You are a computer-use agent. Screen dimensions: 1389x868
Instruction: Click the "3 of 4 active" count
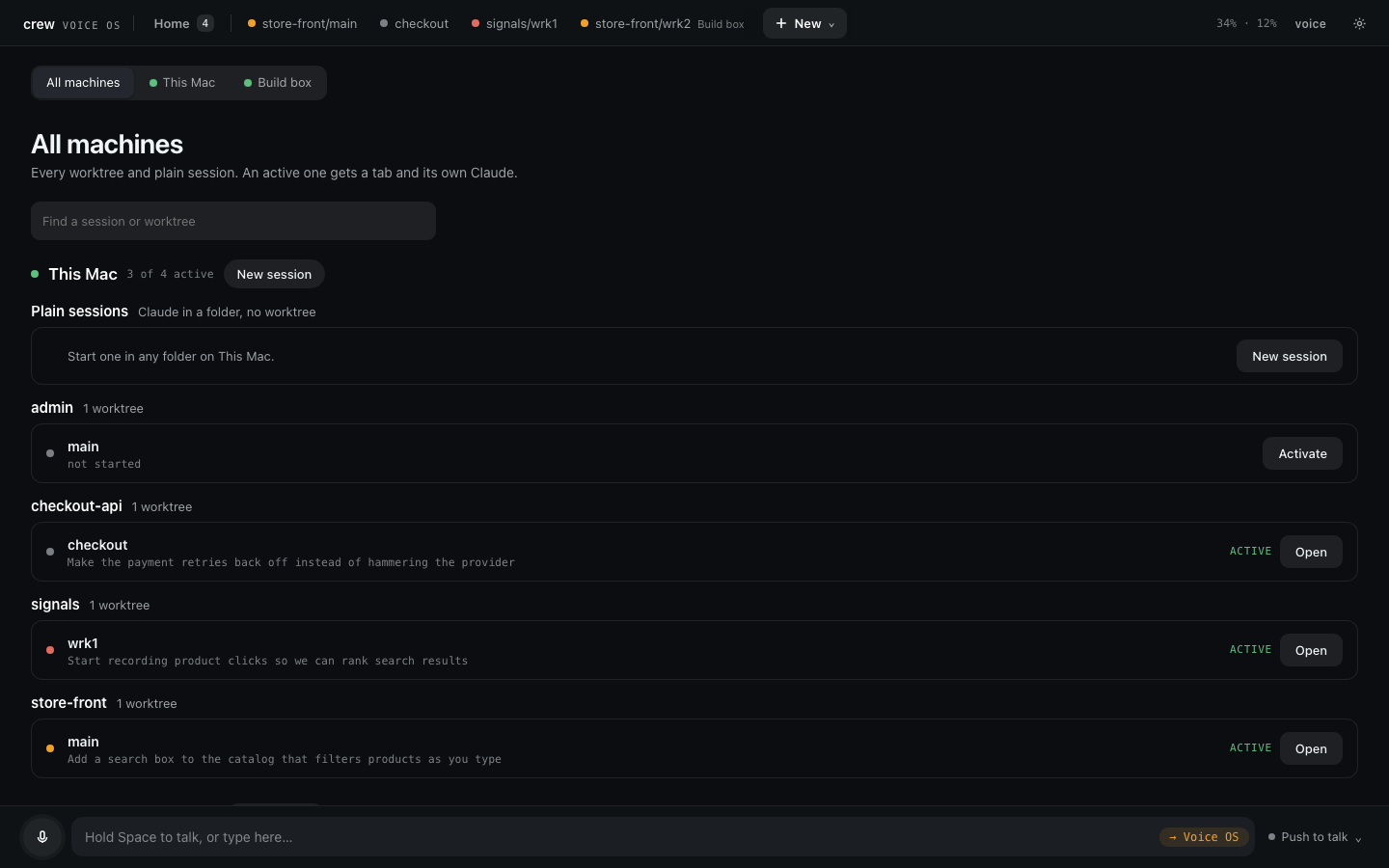pyautogui.click(x=170, y=274)
